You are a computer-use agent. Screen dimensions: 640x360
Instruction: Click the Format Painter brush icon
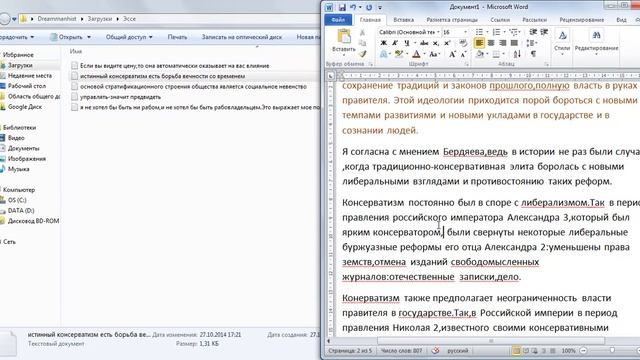coord(362,54)
